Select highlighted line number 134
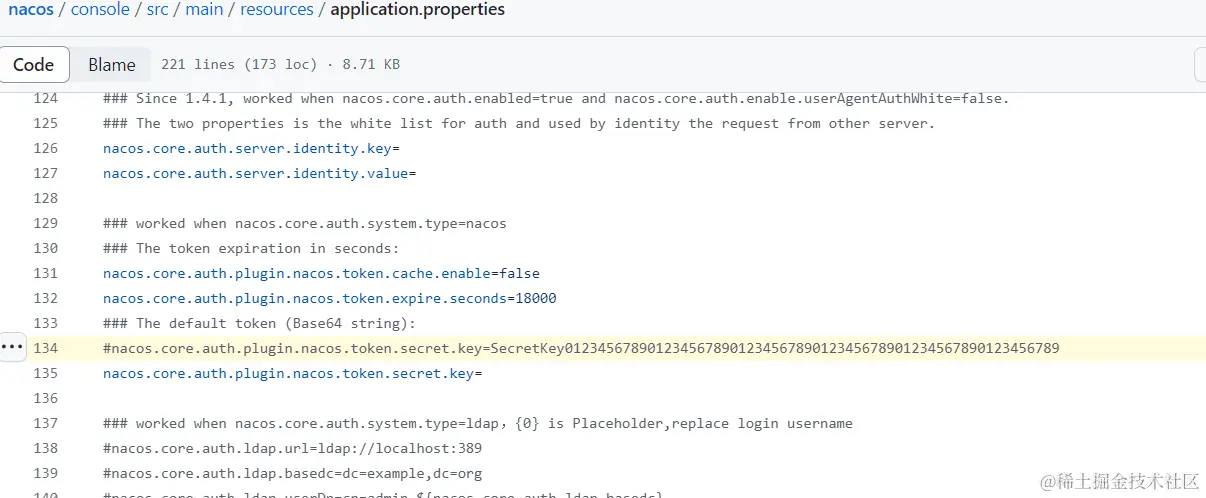The width and height of the screenshot is (1206, 498). point(46,349)
